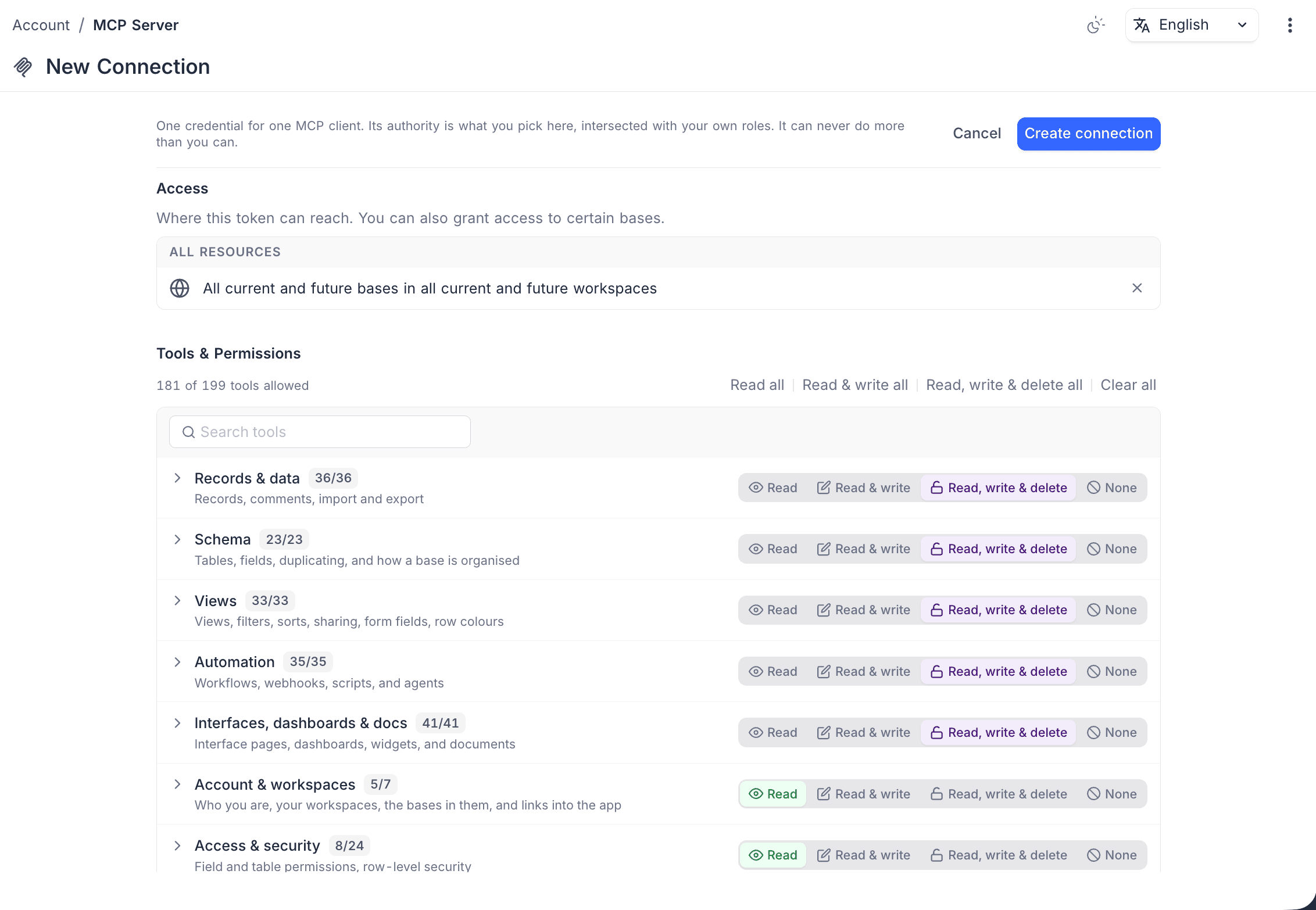The height and width of the screenshot is (910, 1316).
Task: Remove the all-resources access entry with X
Action: coord(1137,288)
